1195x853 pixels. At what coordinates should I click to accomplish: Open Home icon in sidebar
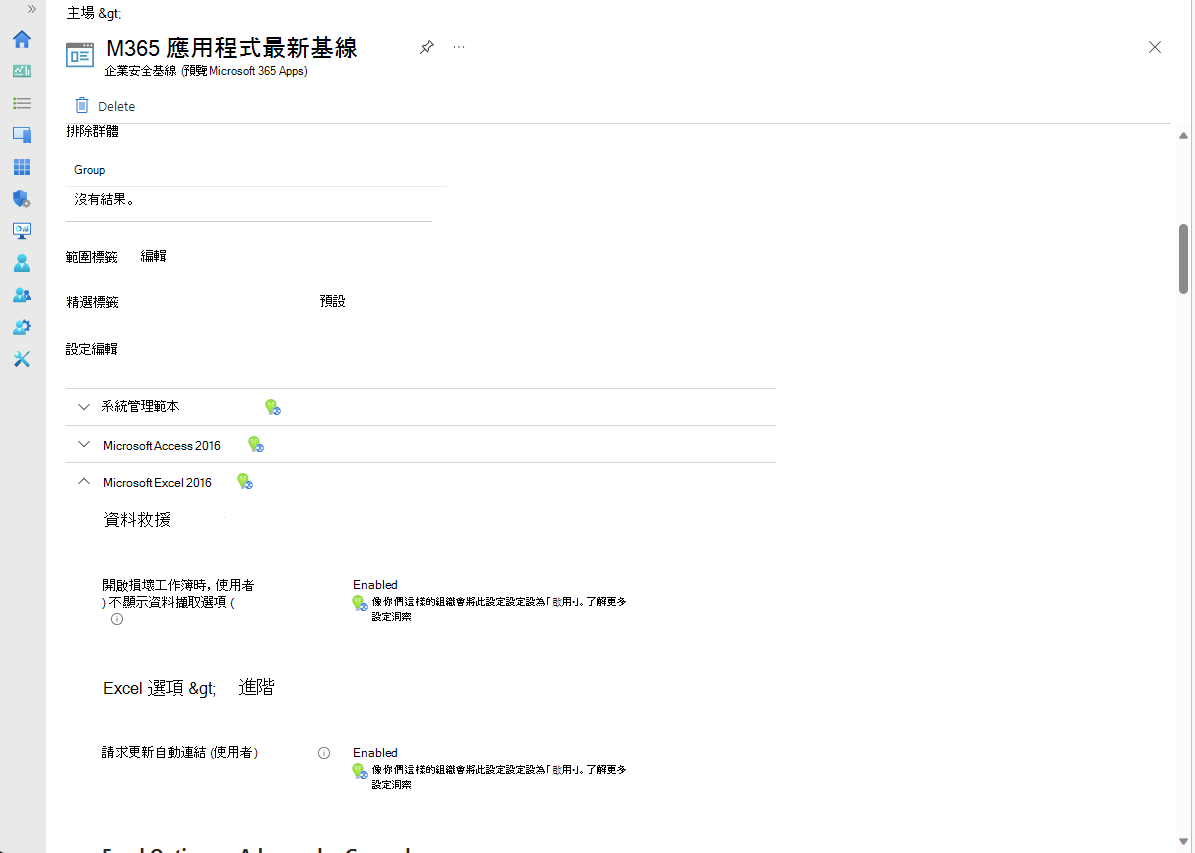[22, 39]
